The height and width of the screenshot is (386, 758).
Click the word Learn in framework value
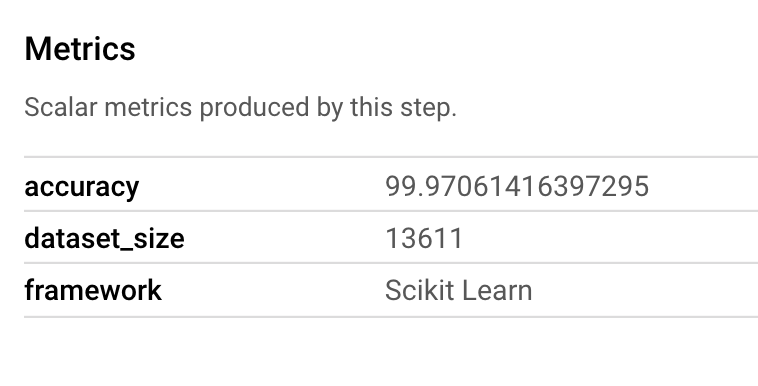tap(497, 290)
